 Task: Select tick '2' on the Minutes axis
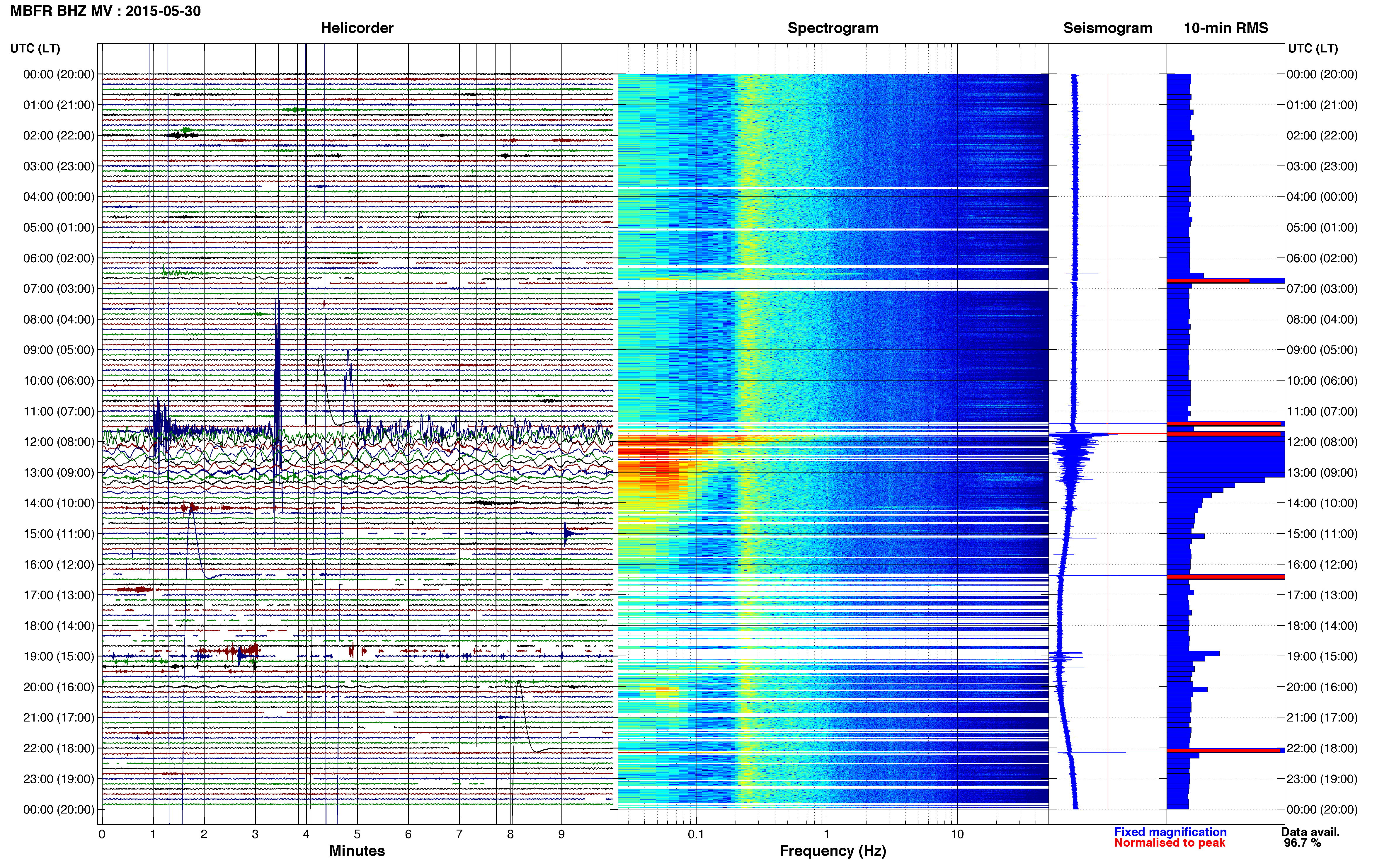(204, 835)
